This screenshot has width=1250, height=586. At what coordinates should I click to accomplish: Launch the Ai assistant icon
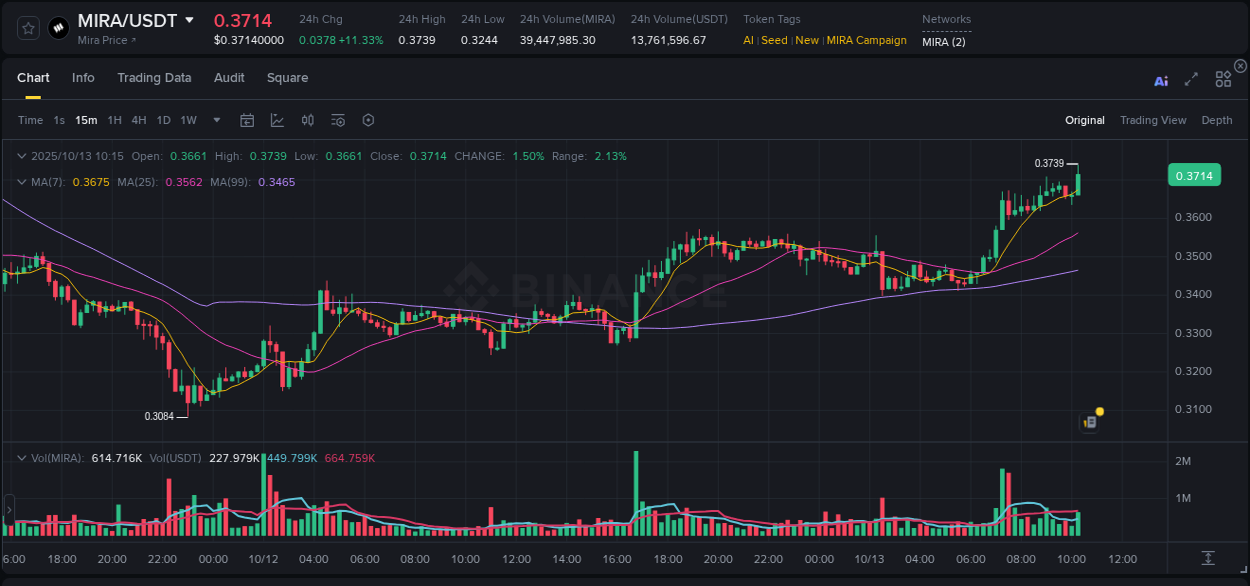click(1161, 78)
